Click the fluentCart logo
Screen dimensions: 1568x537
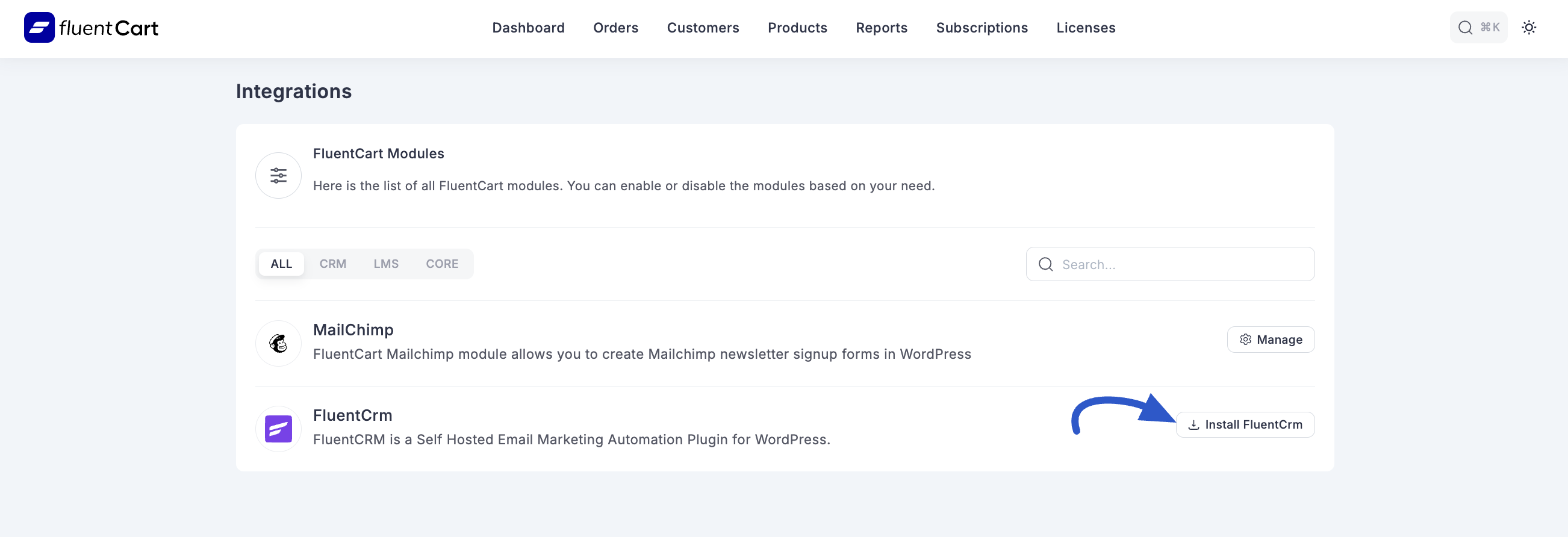92,28
